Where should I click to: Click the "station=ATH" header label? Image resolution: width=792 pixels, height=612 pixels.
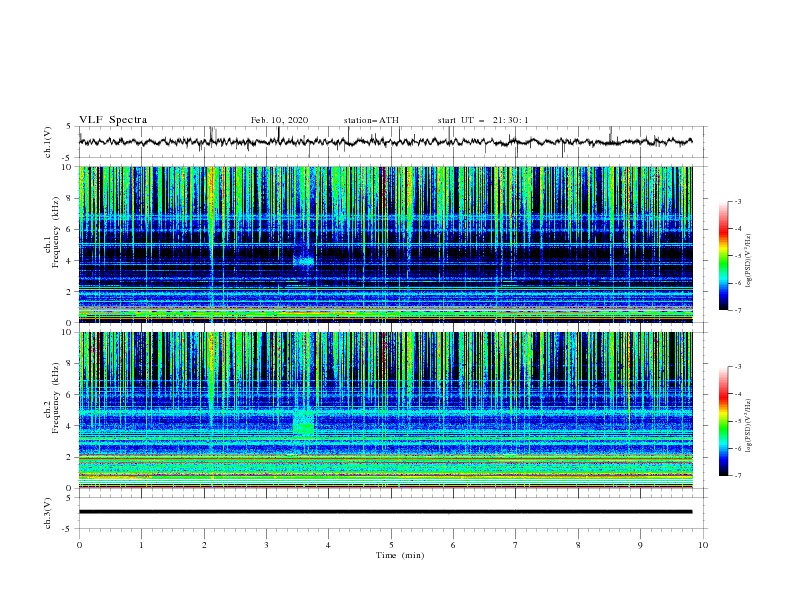tap(371, 120)
